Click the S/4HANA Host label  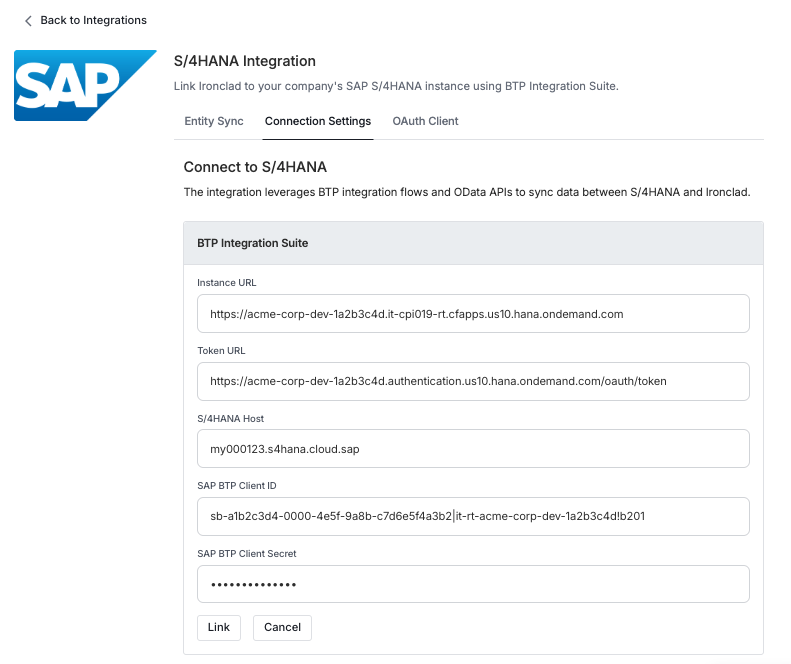tap(231, 418)
